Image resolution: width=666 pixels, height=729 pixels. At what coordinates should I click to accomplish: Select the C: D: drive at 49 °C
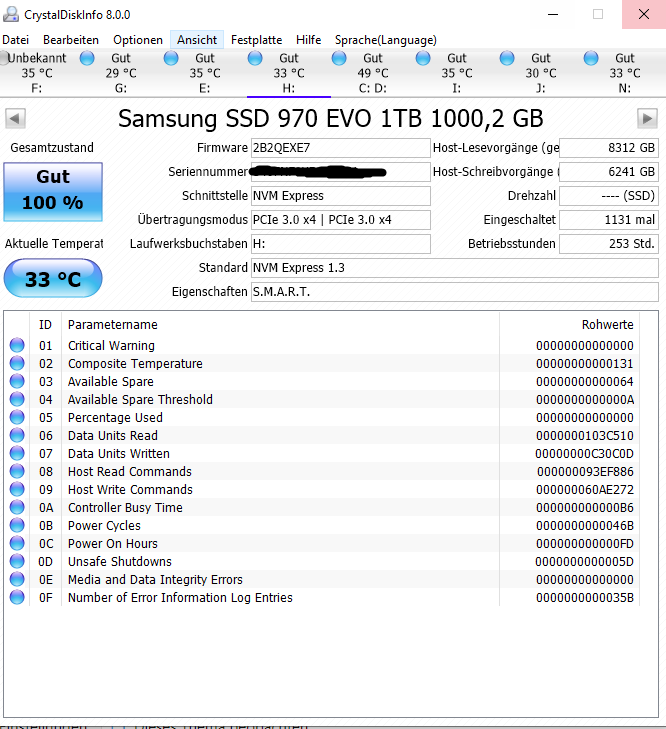tap(373, 73)
